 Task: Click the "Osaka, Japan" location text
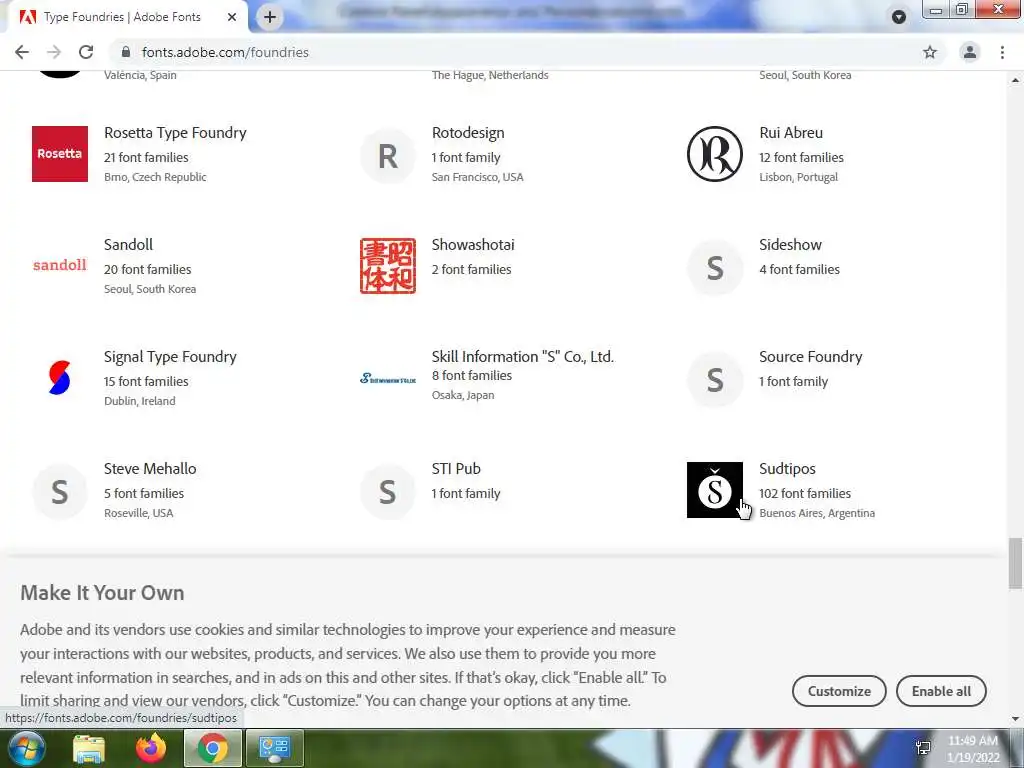(462, 395)
